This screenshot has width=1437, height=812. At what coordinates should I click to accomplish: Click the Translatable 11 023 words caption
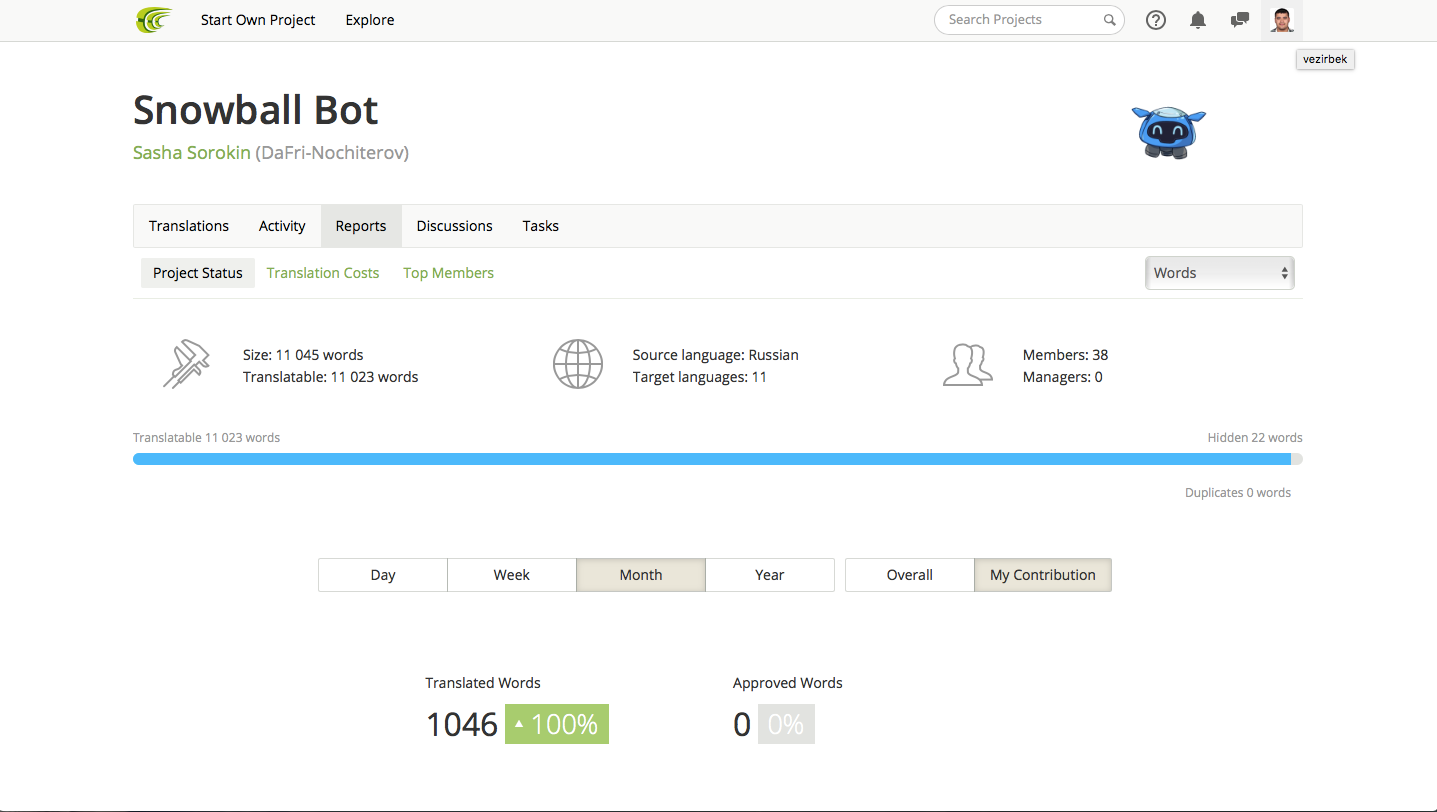206,438
